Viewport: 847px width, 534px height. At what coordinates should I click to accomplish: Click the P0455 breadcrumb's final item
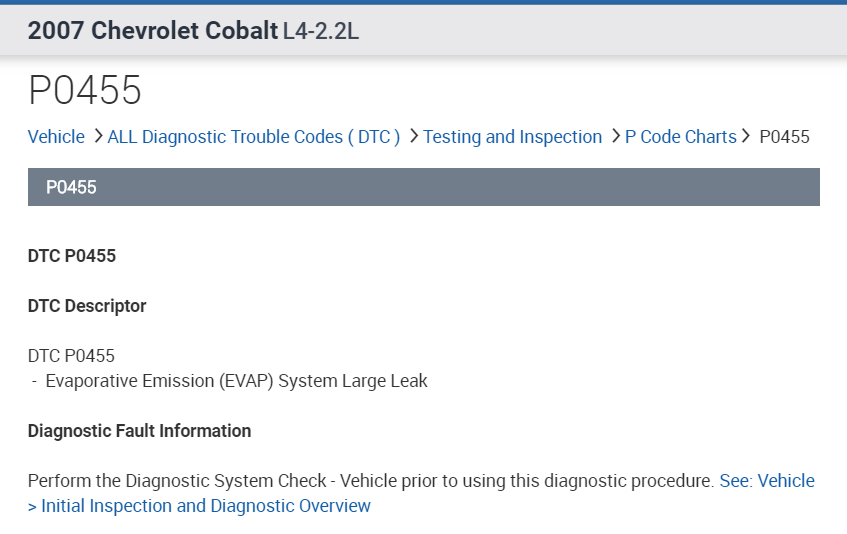click(784, 137)
